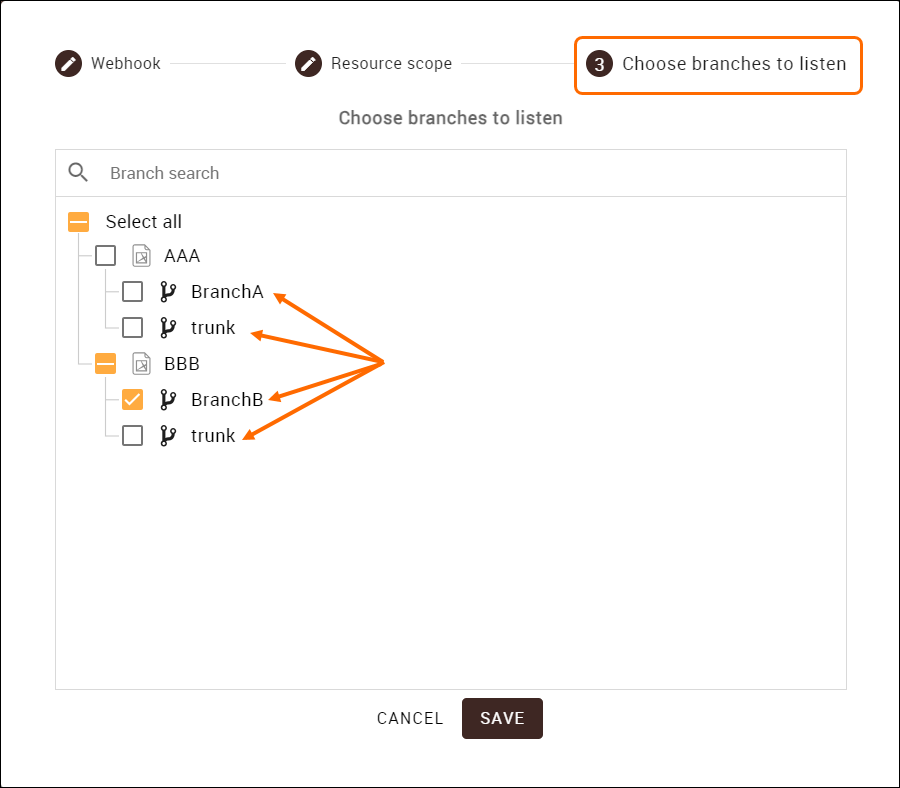The width and height of the screenshot is (900, 788).
Task: Open the Resource scope step
Action: pyautogui.click(x=391, y=64)
